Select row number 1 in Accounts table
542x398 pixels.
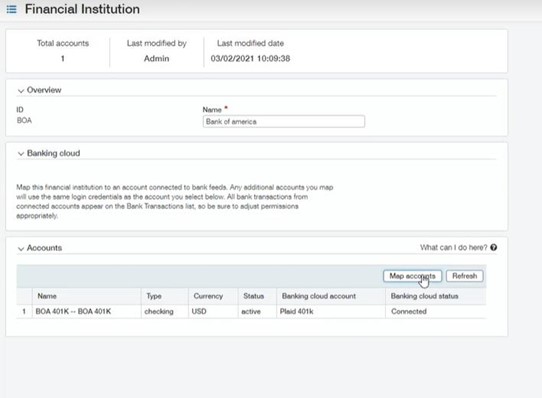pyautogui.click(x=24, y=311)
